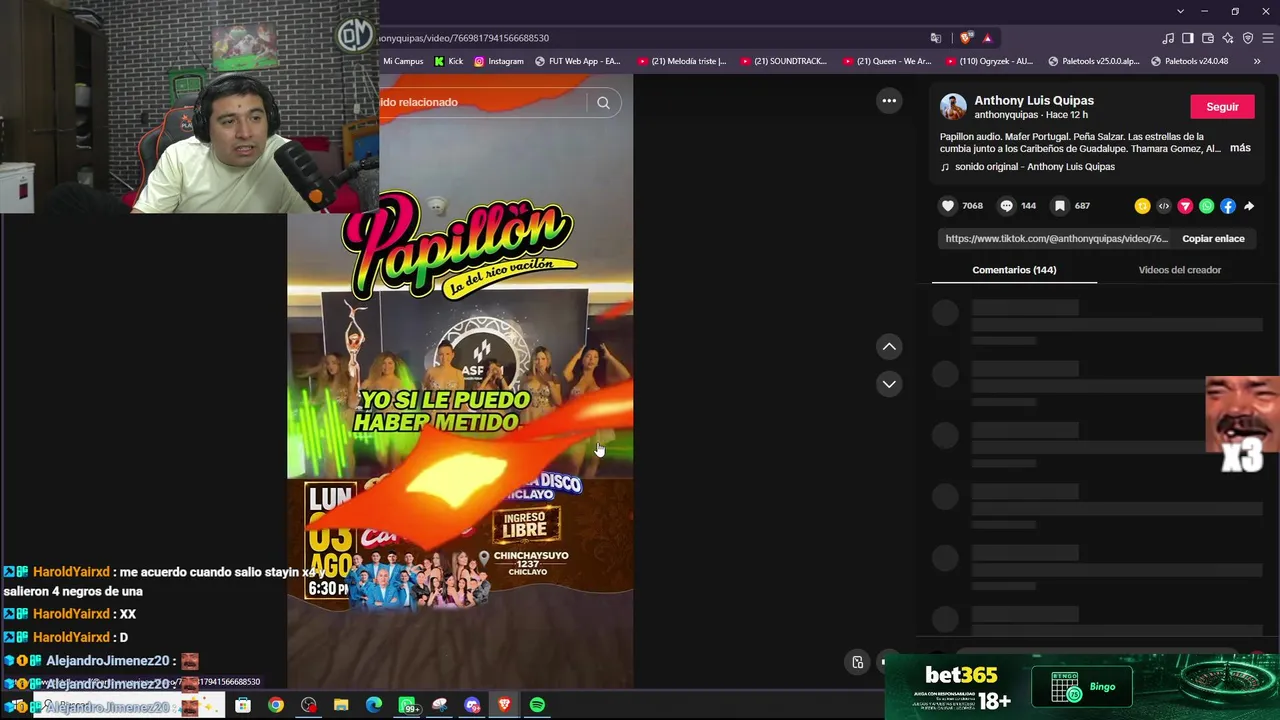Open the Mi Campus bookmark
Viewport: 1280px width, 720px height.
(403, 61)
